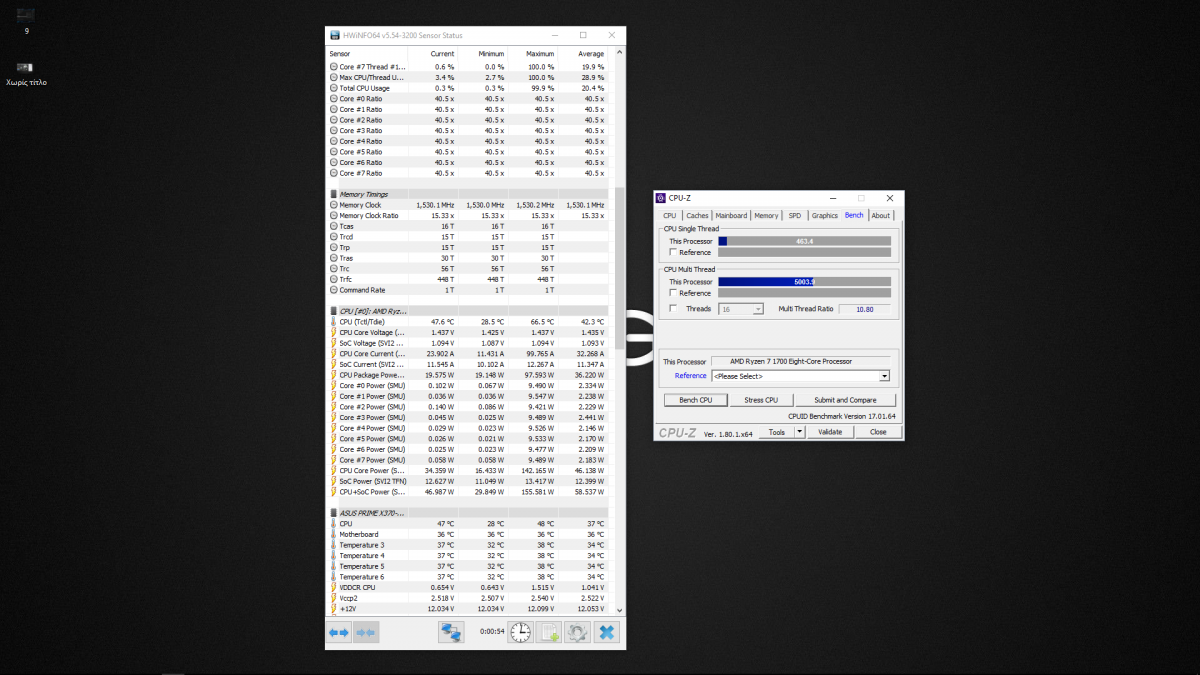Select the Bench tab in CPU-Z
The image size is (1200, 675).
pyautogui.click(x=854, y=215)
